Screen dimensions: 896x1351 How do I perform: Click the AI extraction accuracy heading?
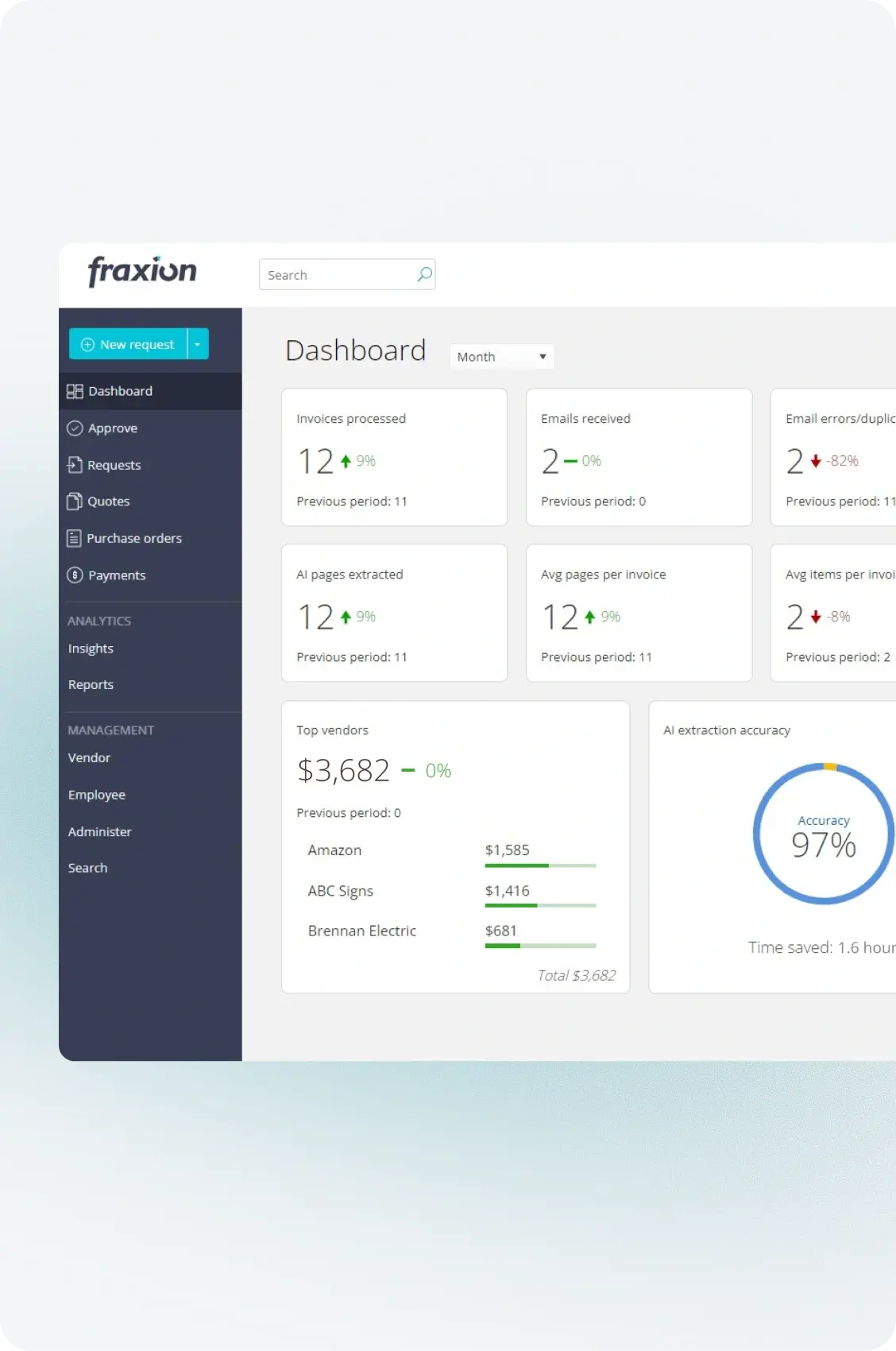[727, 730]
